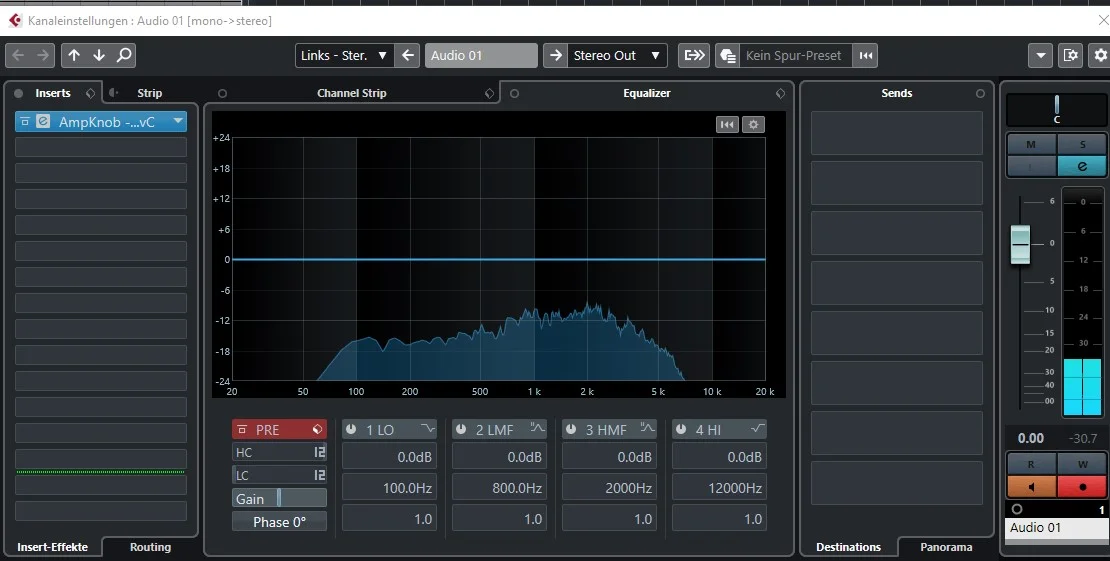Screen dimensions: 1110x561
Task: Change HC filter slope 12 setting
Action: coord(319,452)
